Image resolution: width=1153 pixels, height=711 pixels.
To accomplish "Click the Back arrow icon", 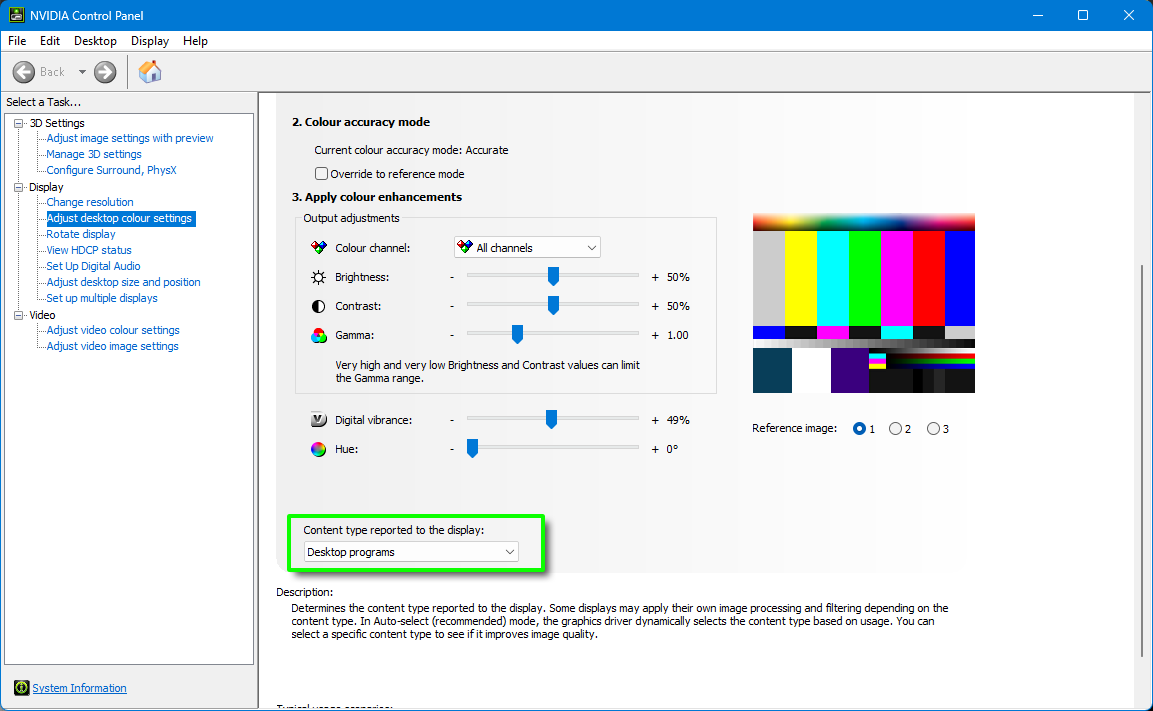I will (24, 72).
